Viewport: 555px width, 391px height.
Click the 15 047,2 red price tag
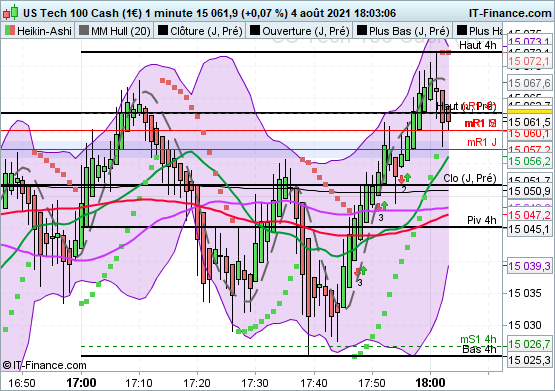pyautogui.click(x=530, y=215)
